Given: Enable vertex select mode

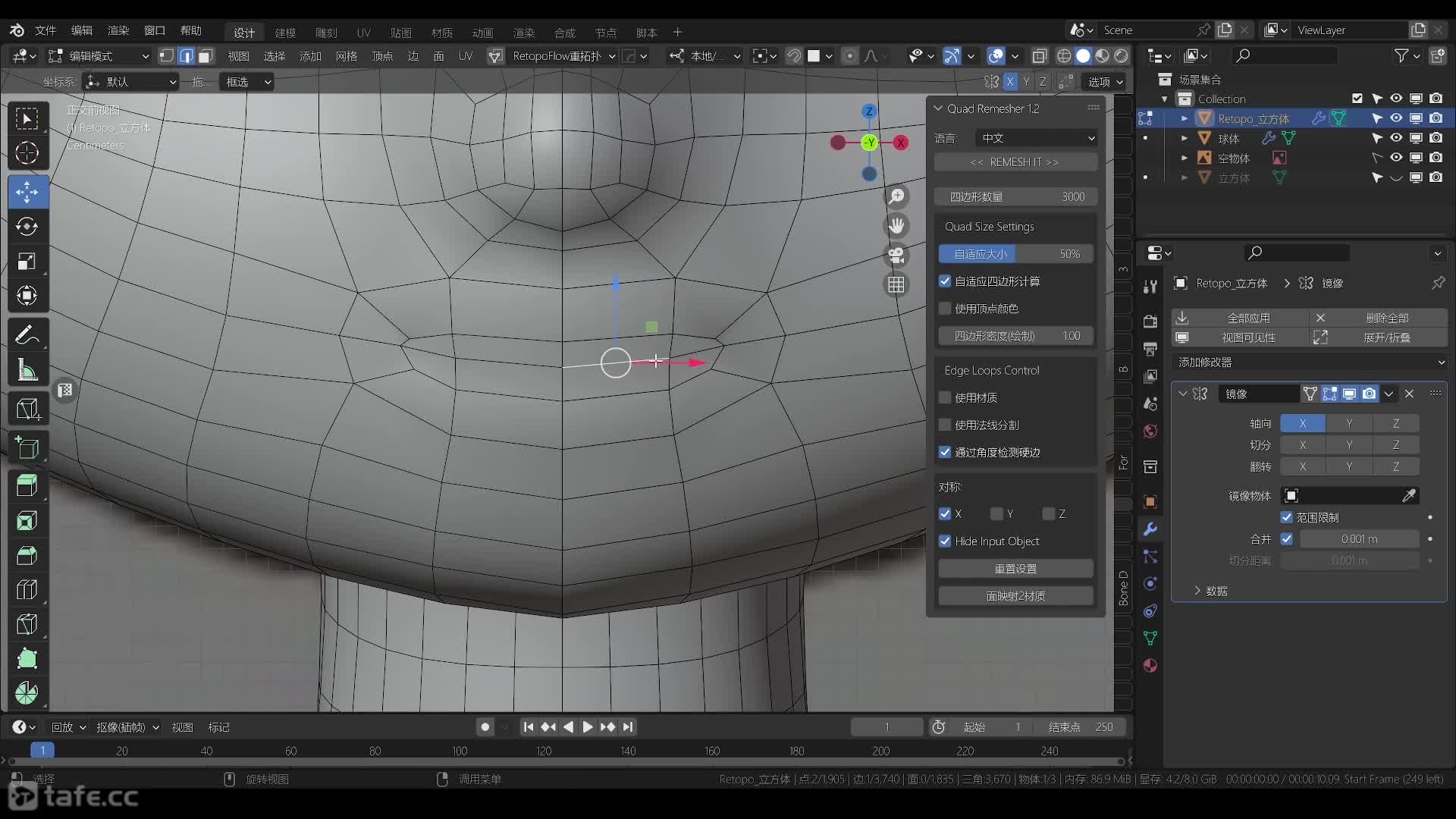Looking at the screenshot, I should coord(166,56).
